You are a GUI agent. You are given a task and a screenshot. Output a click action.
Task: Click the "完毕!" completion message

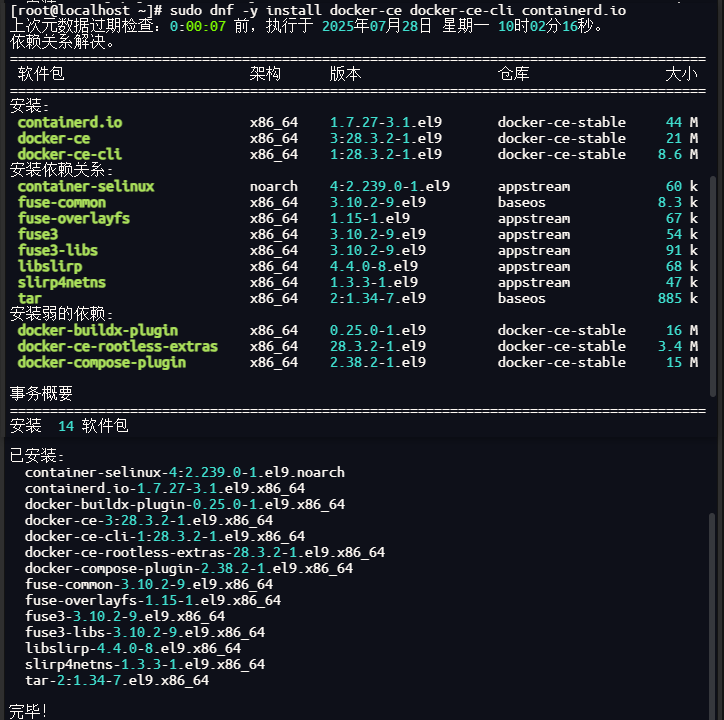28,711
